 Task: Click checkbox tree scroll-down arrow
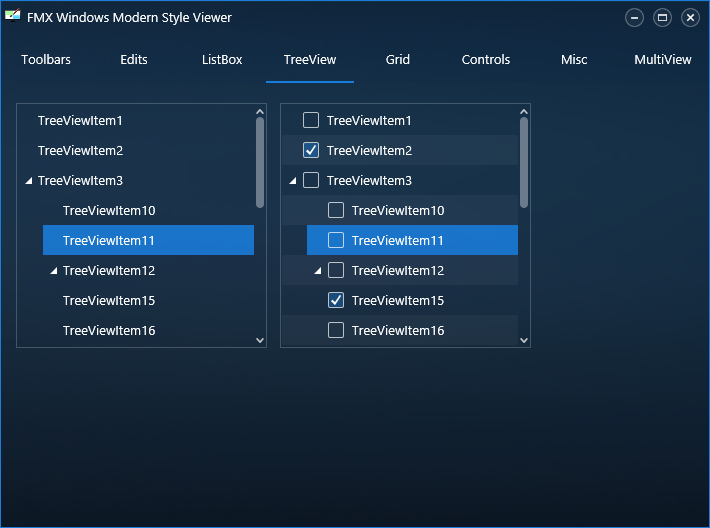(524, 340)
